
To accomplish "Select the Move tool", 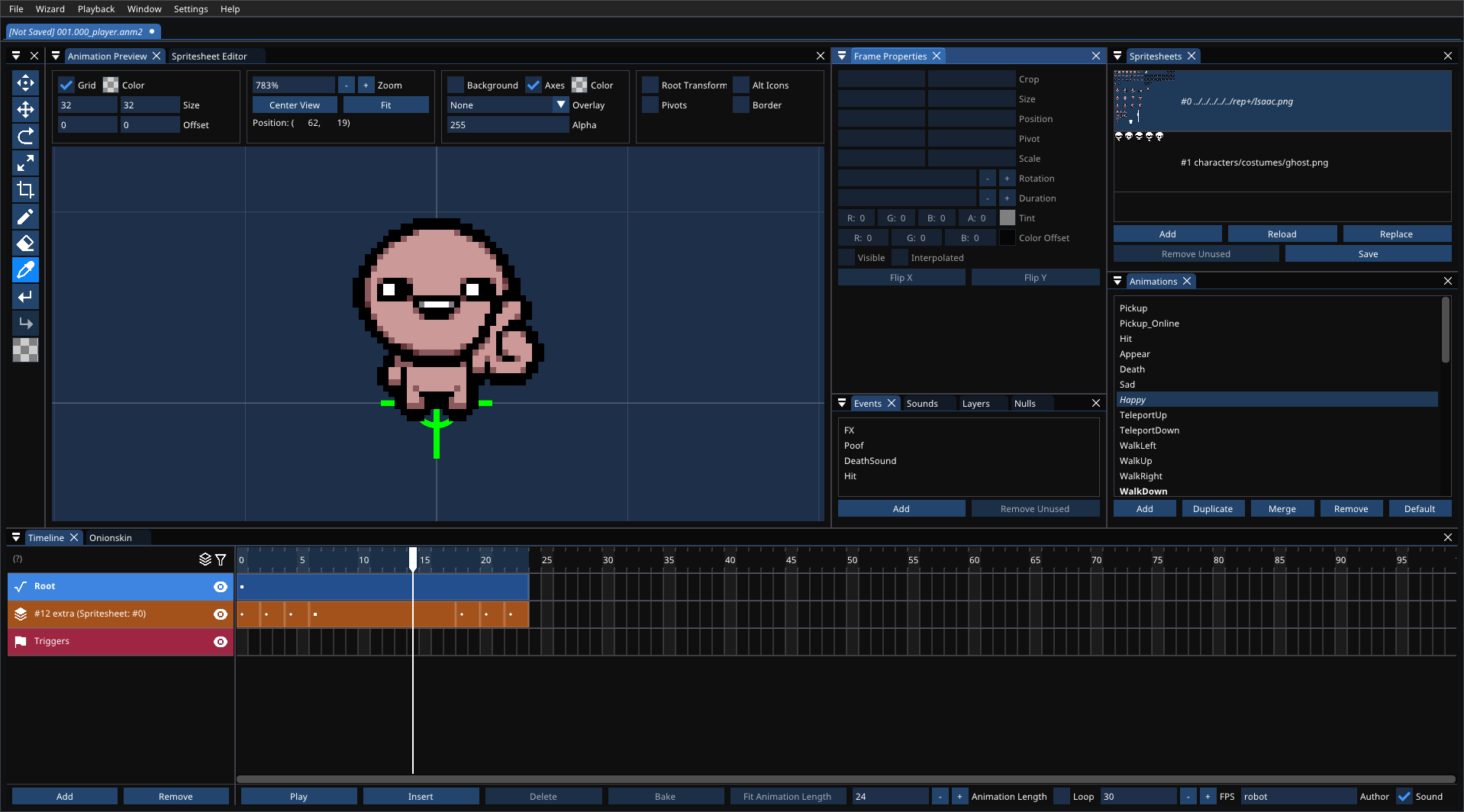I will pos(25,110).
